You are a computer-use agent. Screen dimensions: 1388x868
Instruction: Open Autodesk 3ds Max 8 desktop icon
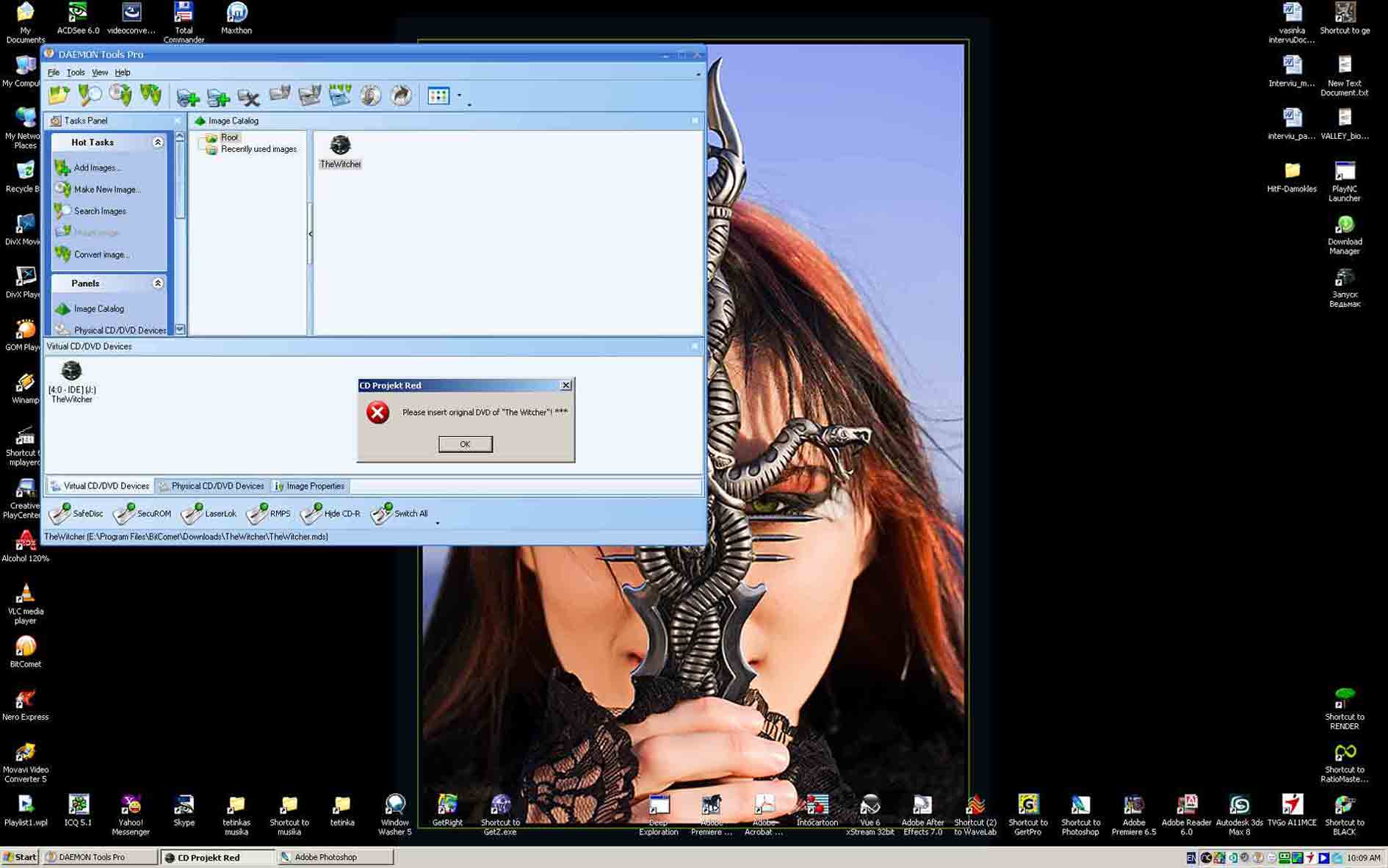pyautogui.click(x=1240, y=815)
